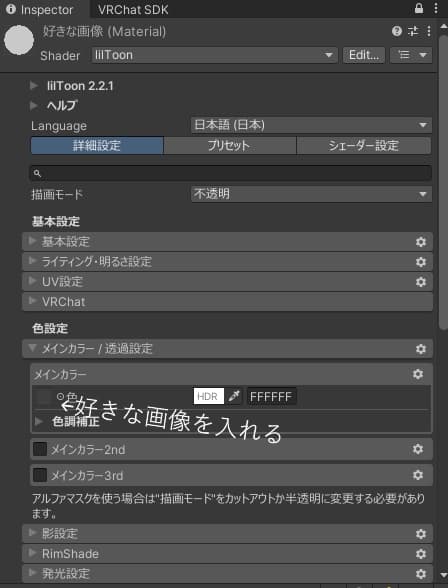Lock the Inspector panel with the padlock icon
This screenshot has width=448, height=588.
(419, 8)
